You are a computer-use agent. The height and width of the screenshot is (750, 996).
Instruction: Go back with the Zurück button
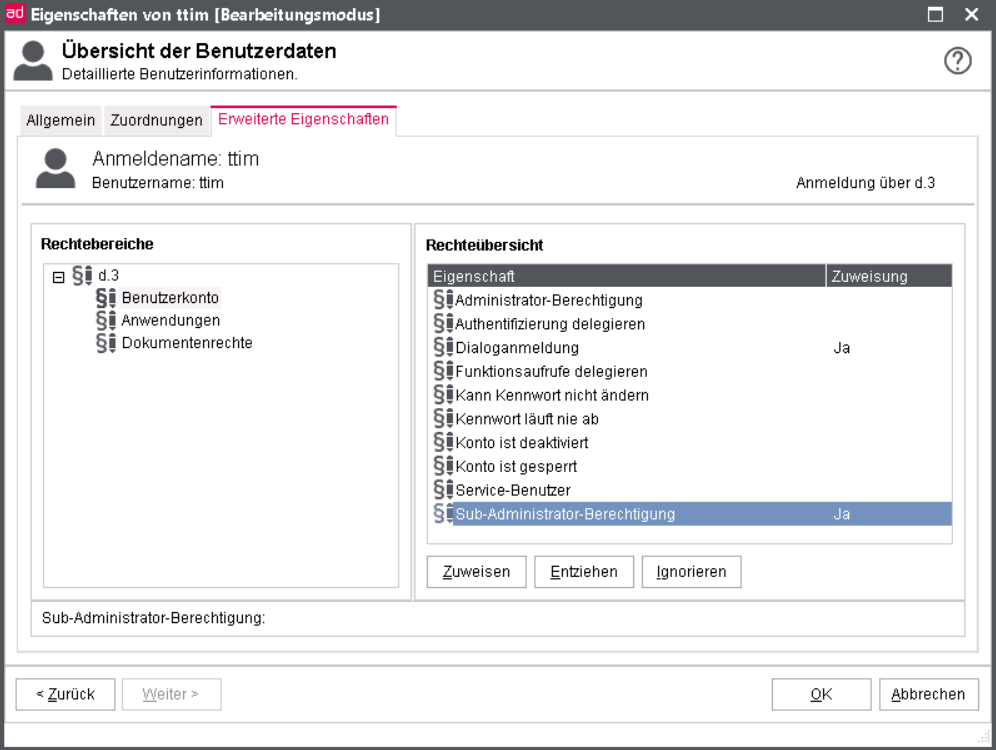(x=66, y=694)
